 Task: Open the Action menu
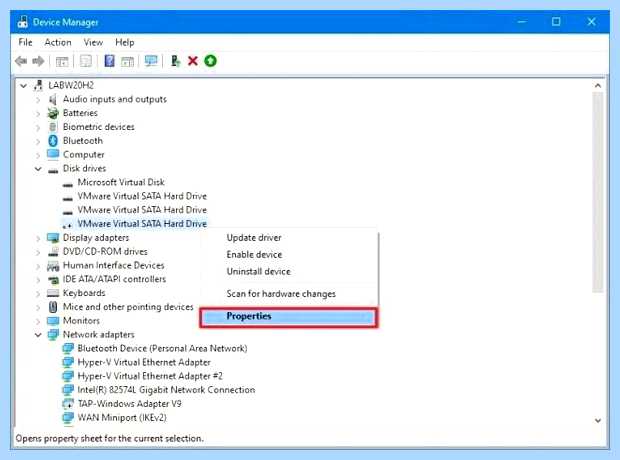[x=58, y=42]
